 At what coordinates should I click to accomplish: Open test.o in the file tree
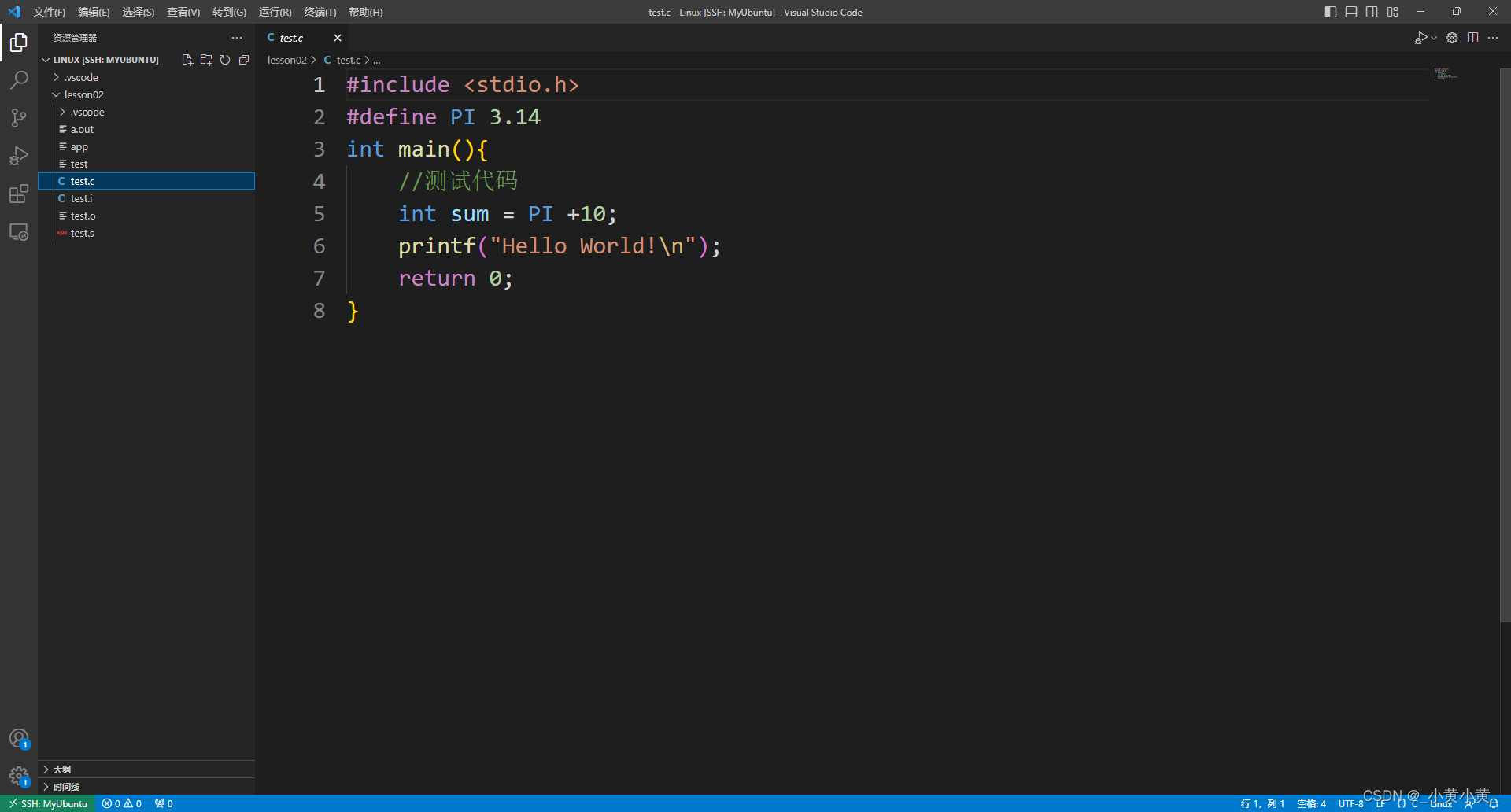tap(146, 216)
